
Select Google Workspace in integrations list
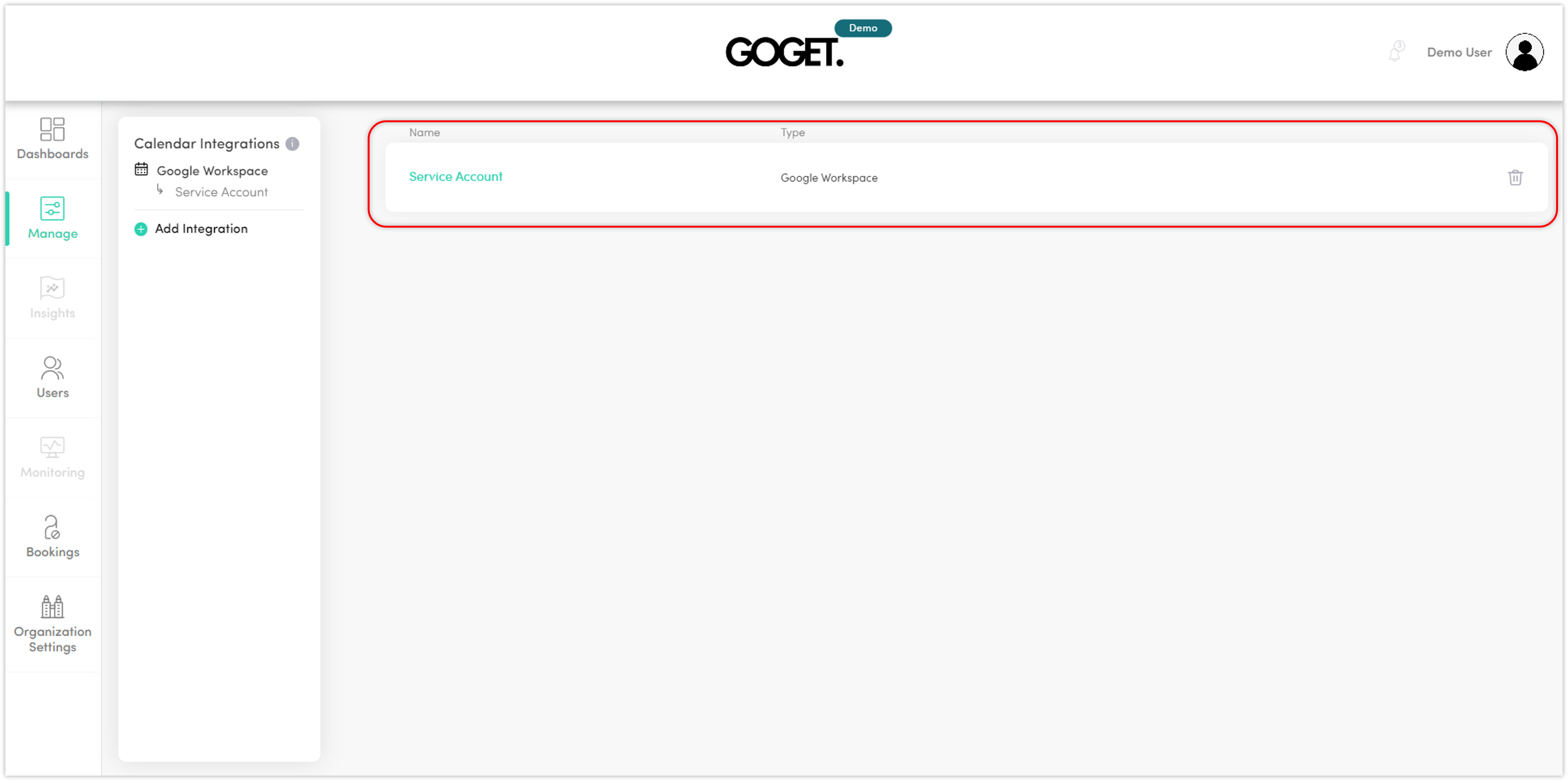pos(212,171)
